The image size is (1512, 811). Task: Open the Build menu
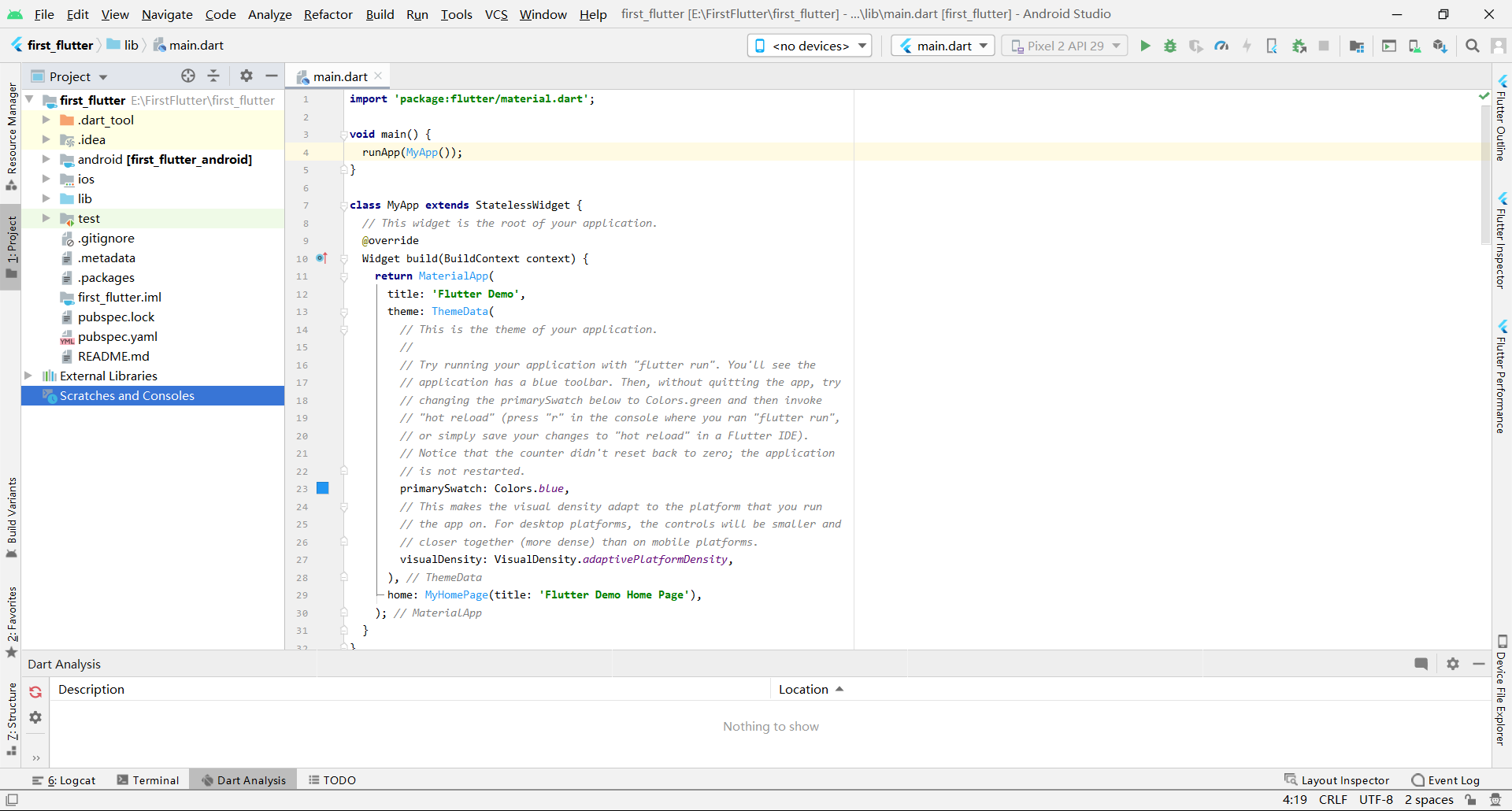(380, 14)
